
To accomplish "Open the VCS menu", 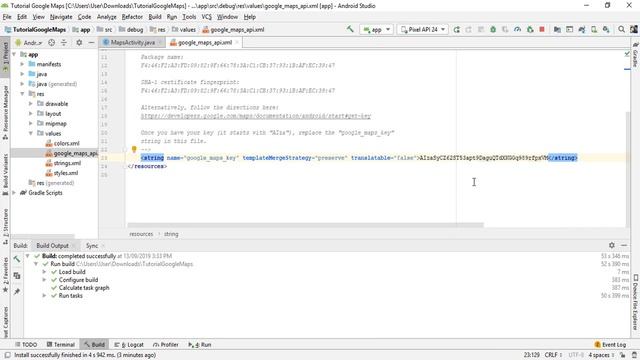I will click(207, 17).
